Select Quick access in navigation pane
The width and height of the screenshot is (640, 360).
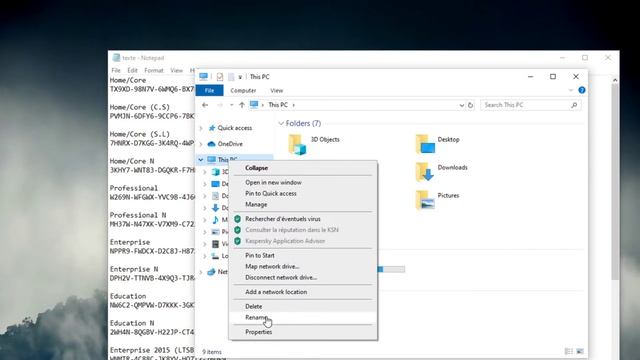pos(235,128)
